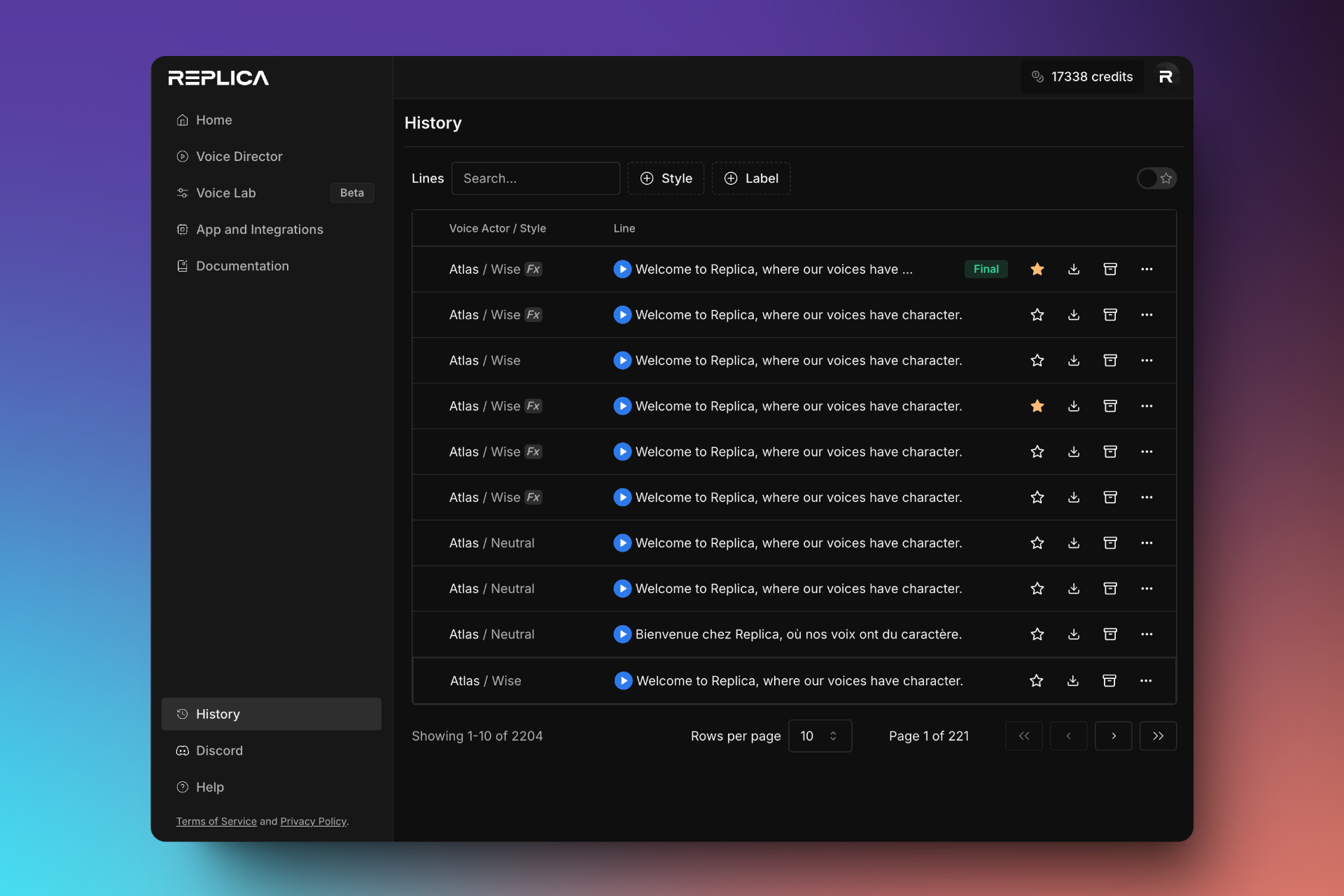Download the line labeled Final

pyautogui.click(x=1074, y=269)
